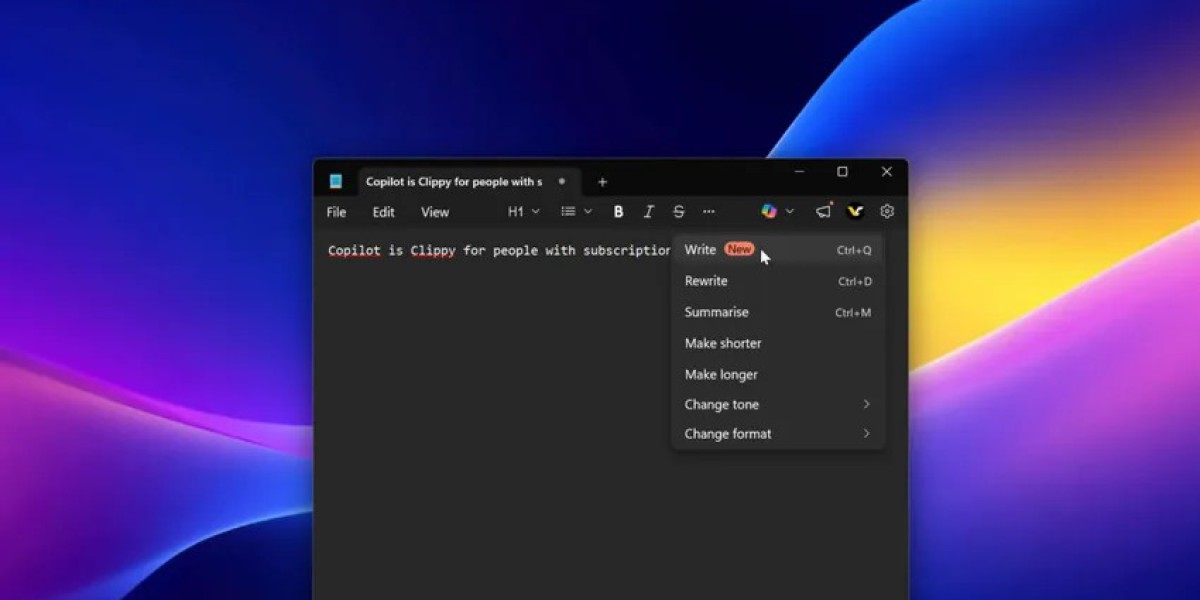Click the user account avatar icon
The height and width of the screenshot is (600, 1200).
click(x=855, y=211)
